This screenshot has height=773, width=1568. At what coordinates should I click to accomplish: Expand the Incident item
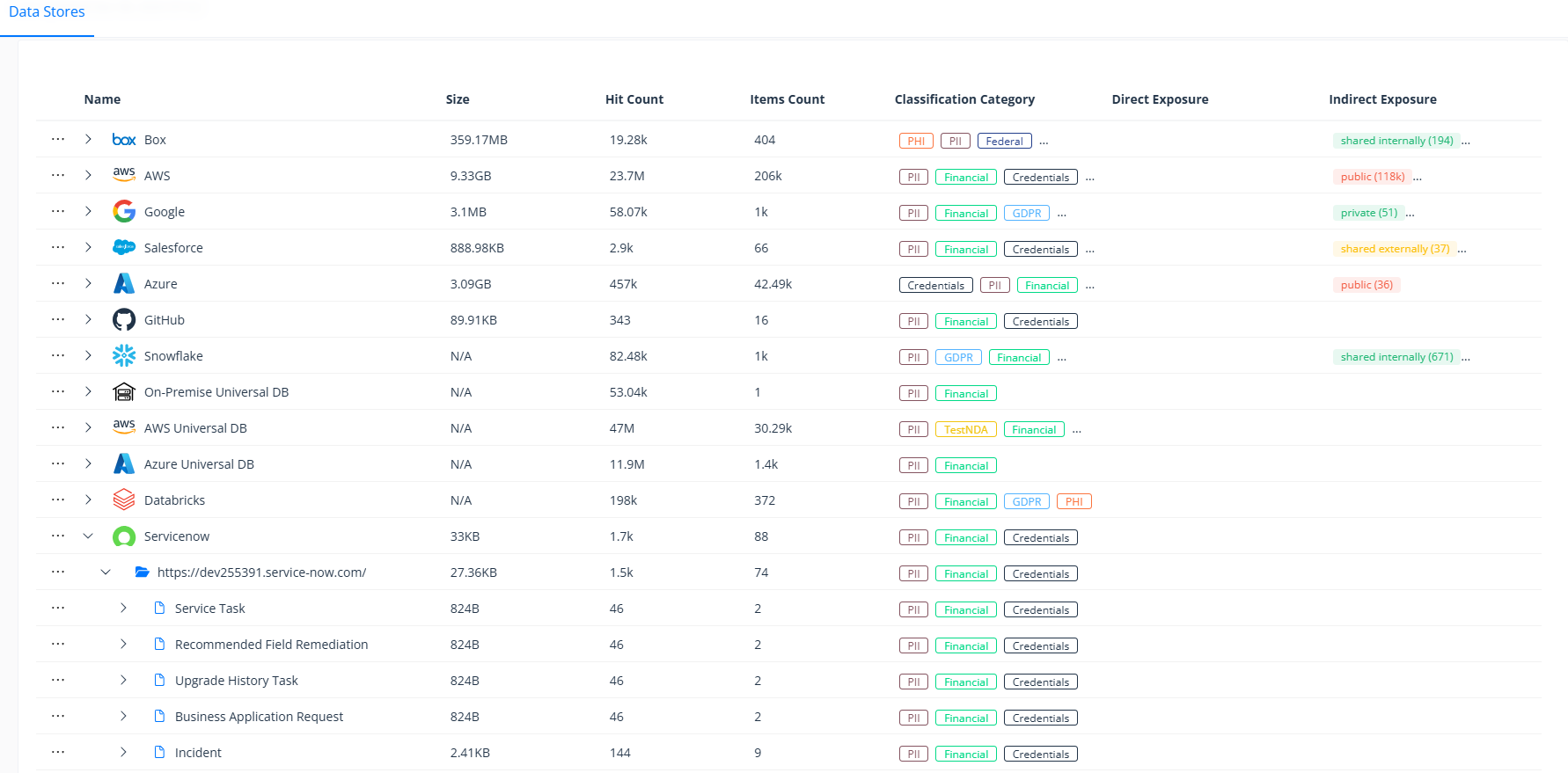(x=123, y=752)
